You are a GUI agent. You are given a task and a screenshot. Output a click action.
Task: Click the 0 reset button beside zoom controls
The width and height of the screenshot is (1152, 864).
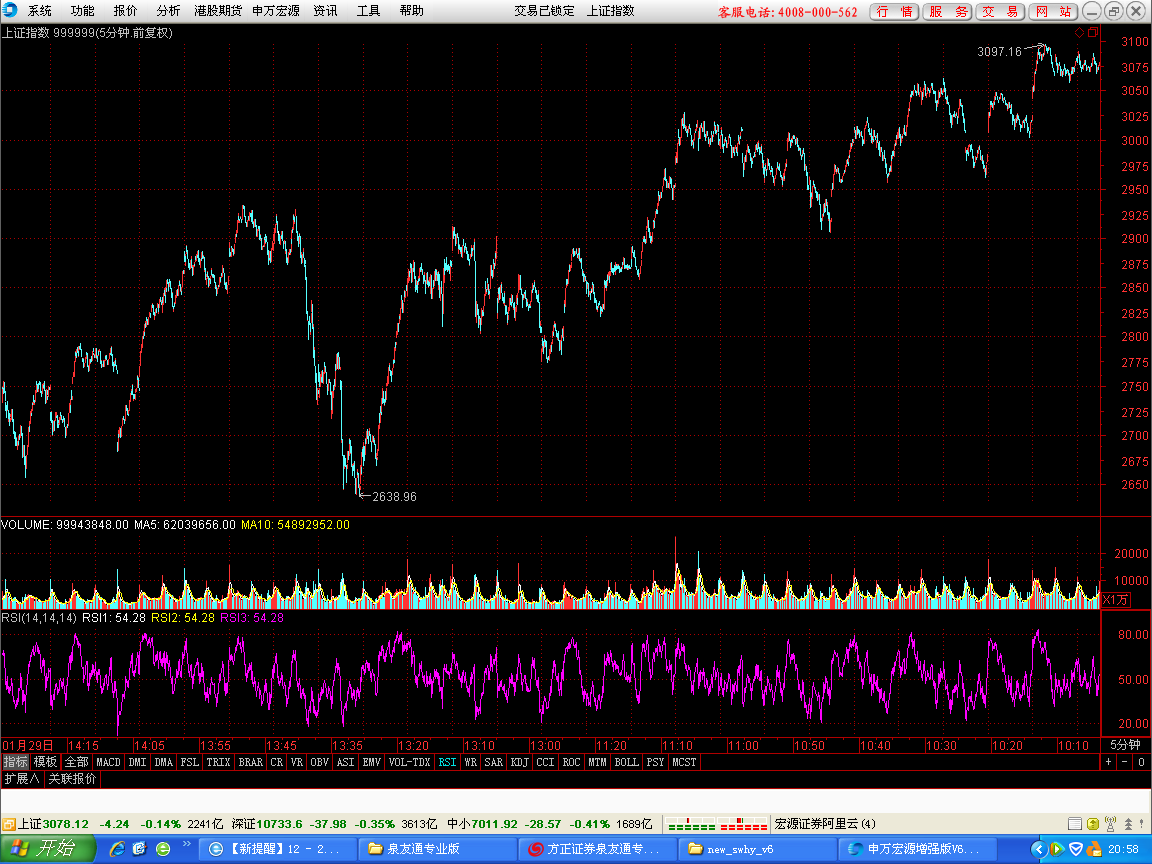(x=1141, y=762)
